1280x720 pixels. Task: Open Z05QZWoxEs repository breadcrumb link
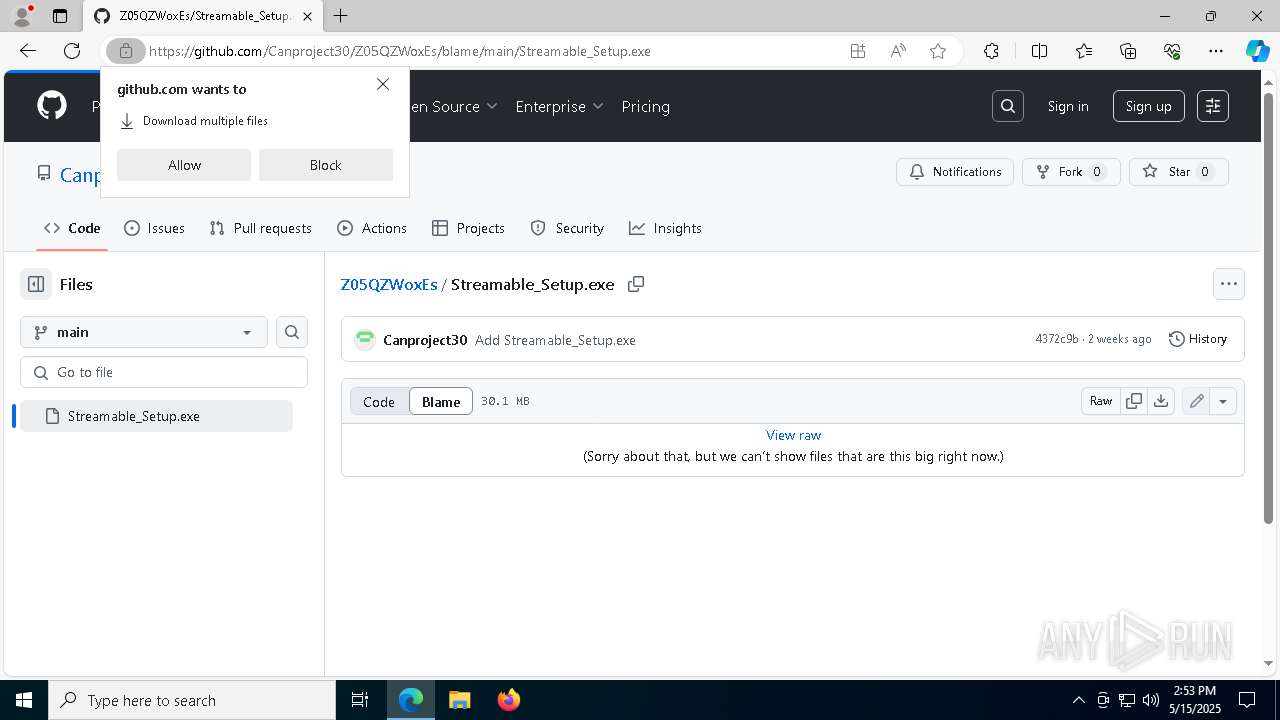[389, 284]
